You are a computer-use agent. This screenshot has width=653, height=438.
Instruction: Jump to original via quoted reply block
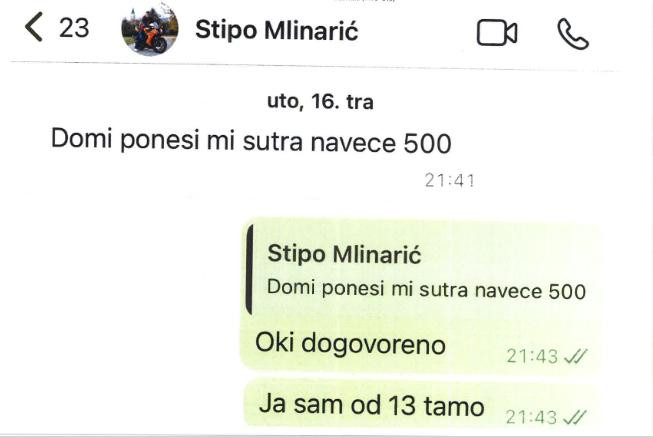point(421,271)
